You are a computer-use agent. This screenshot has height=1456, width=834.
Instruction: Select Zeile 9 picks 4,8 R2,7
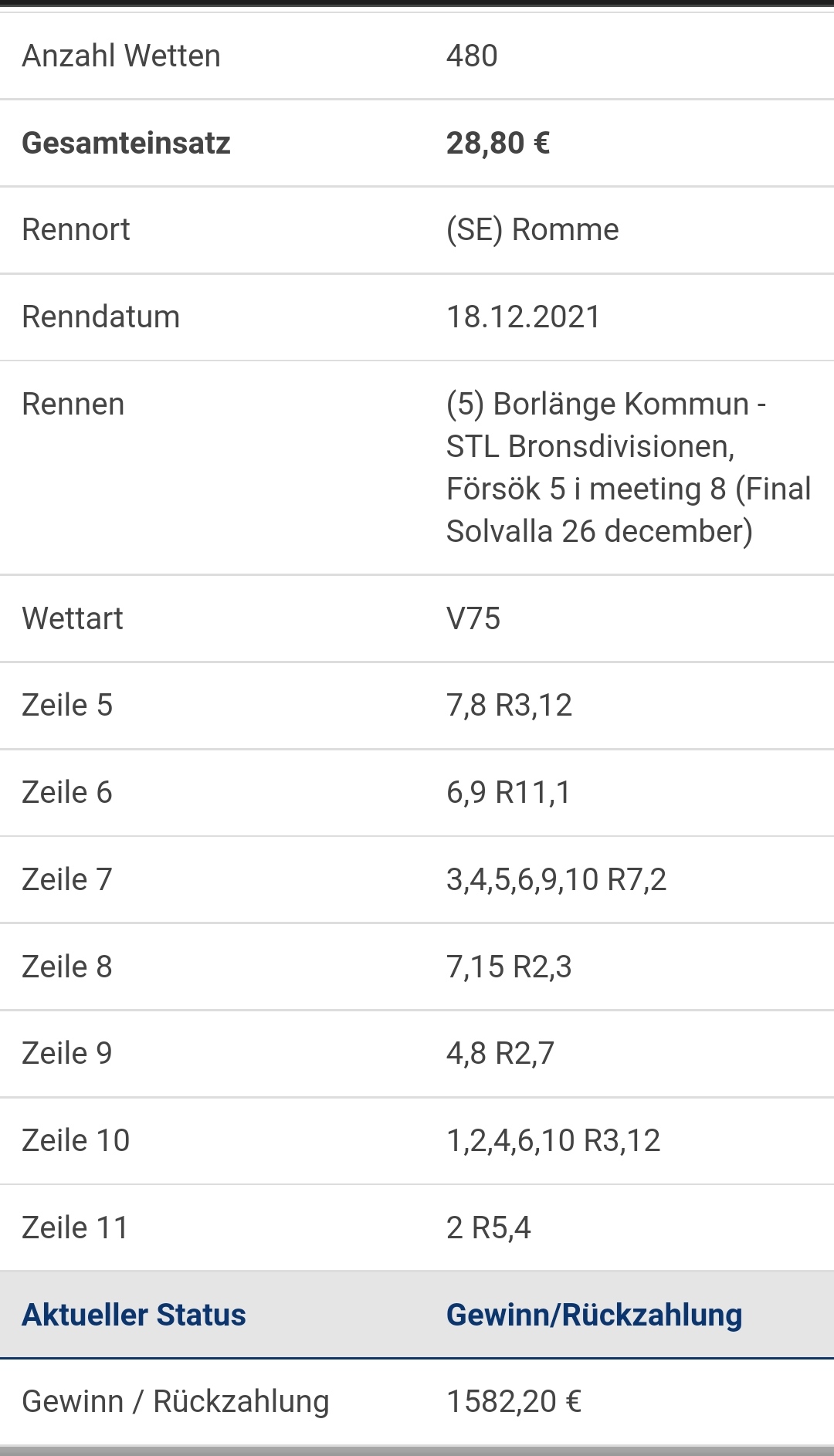click(x=500, y=1054)
